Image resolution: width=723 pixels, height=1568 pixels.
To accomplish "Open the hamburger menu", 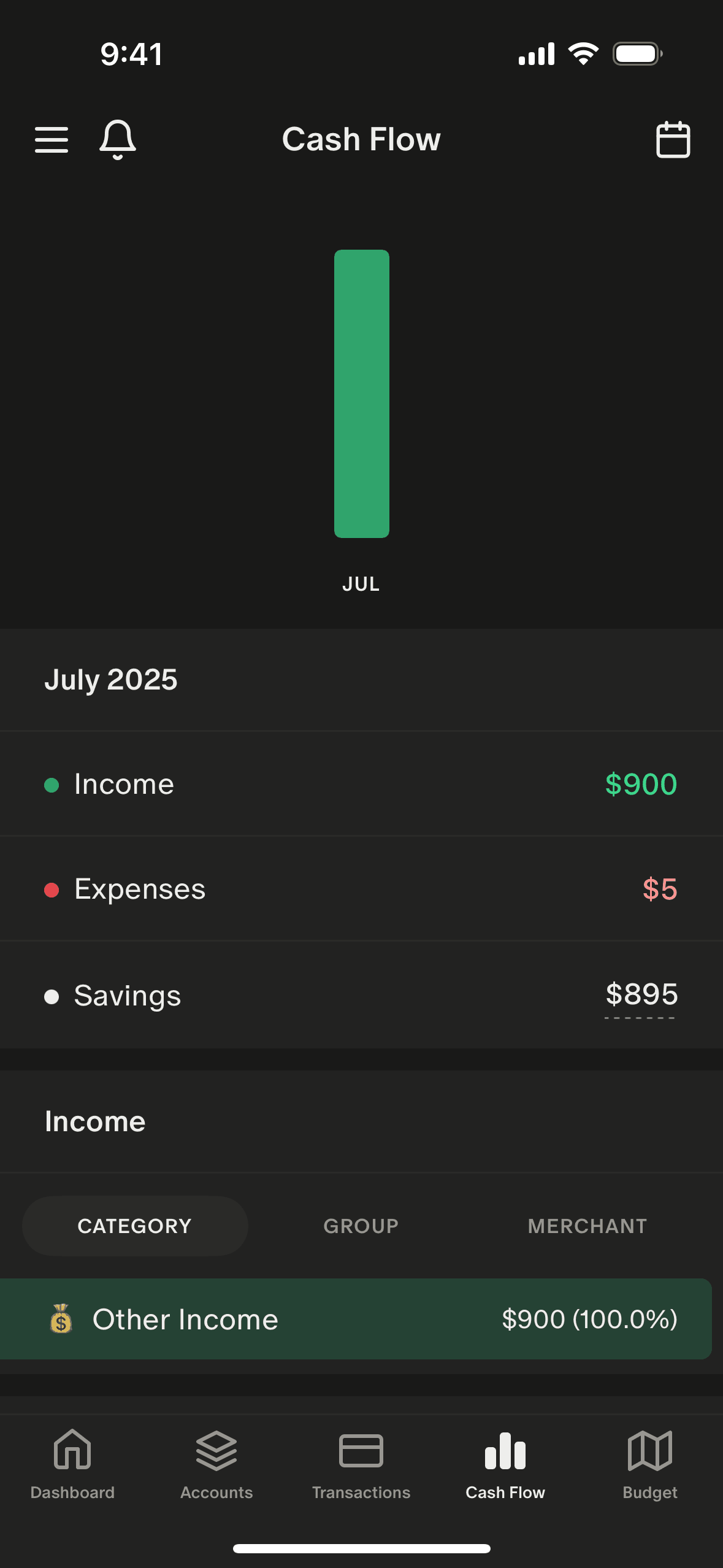I will [x=52, y=139].
